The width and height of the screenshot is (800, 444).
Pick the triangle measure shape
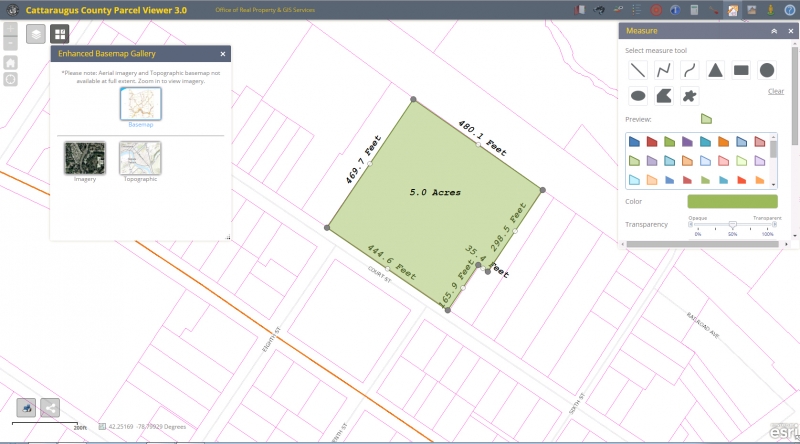[x=715, y=70]
